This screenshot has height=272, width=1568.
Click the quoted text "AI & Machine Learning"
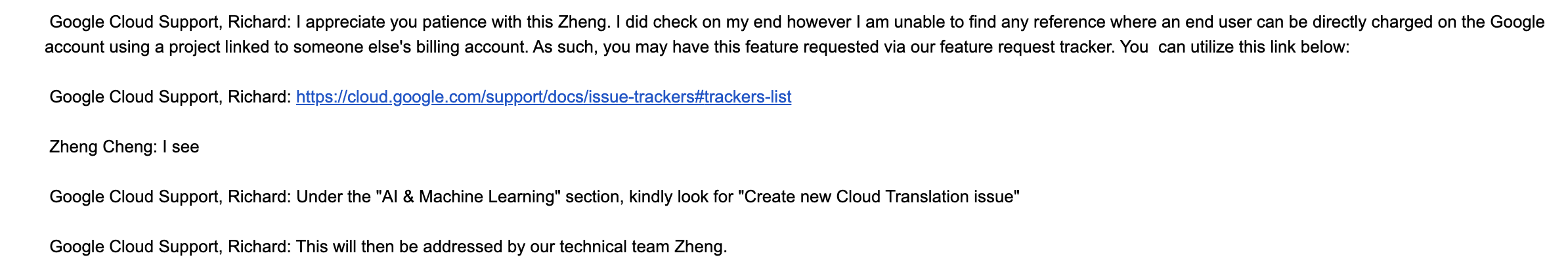(x=467, y=197)
